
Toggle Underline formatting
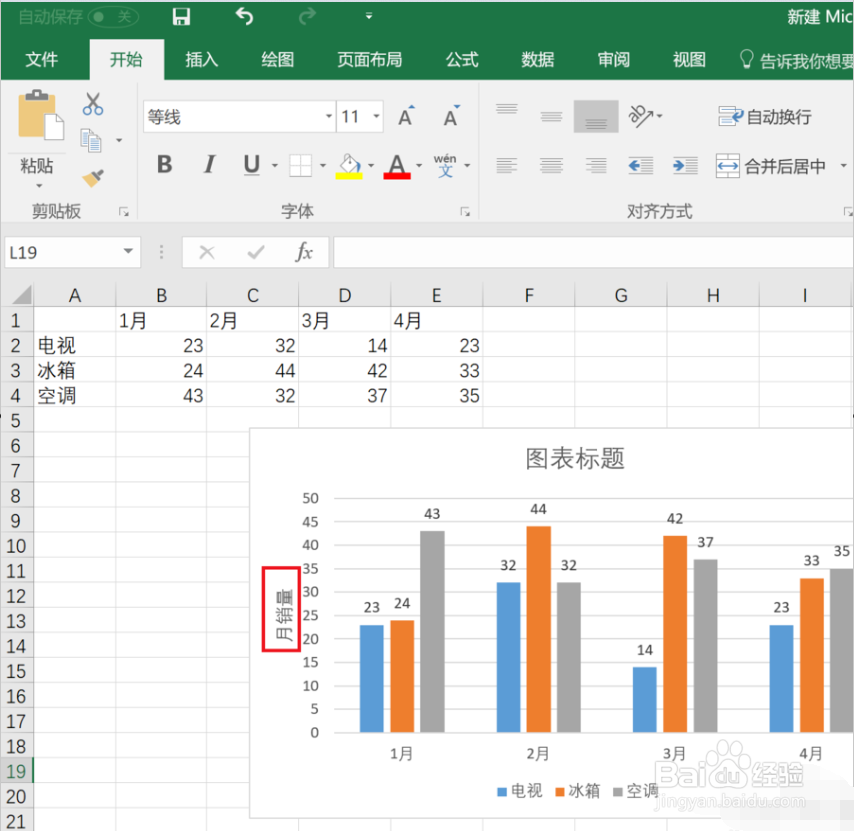click(x=252, y=164)
